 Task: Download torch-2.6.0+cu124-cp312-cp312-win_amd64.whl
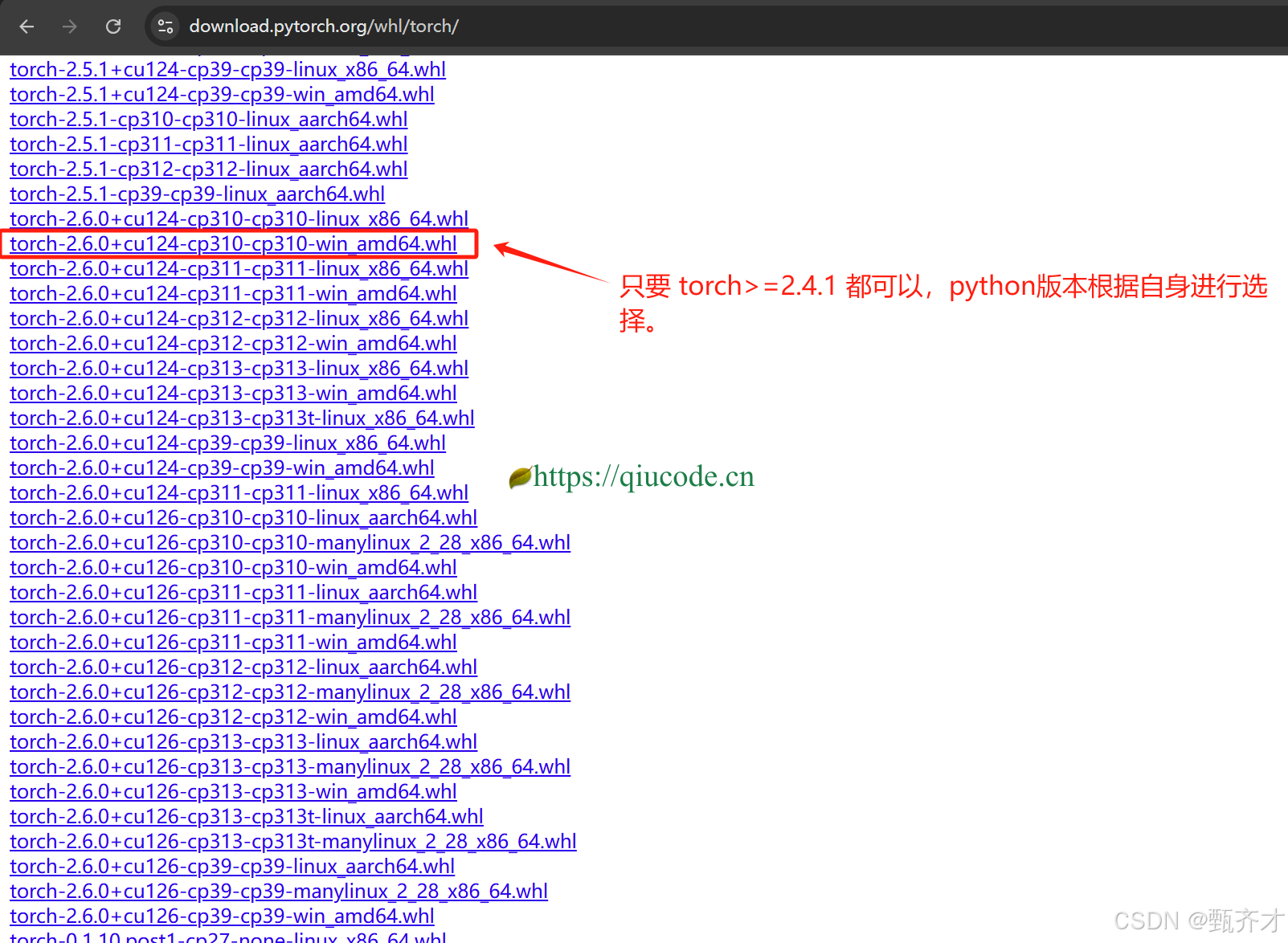pyautogui.click(x=233, y=344)
